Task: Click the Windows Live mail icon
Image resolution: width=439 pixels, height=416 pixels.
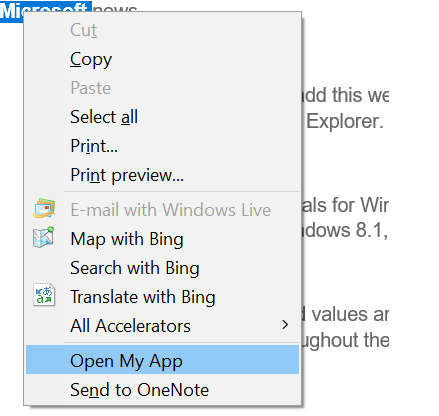Action: (x=44, y=208)
